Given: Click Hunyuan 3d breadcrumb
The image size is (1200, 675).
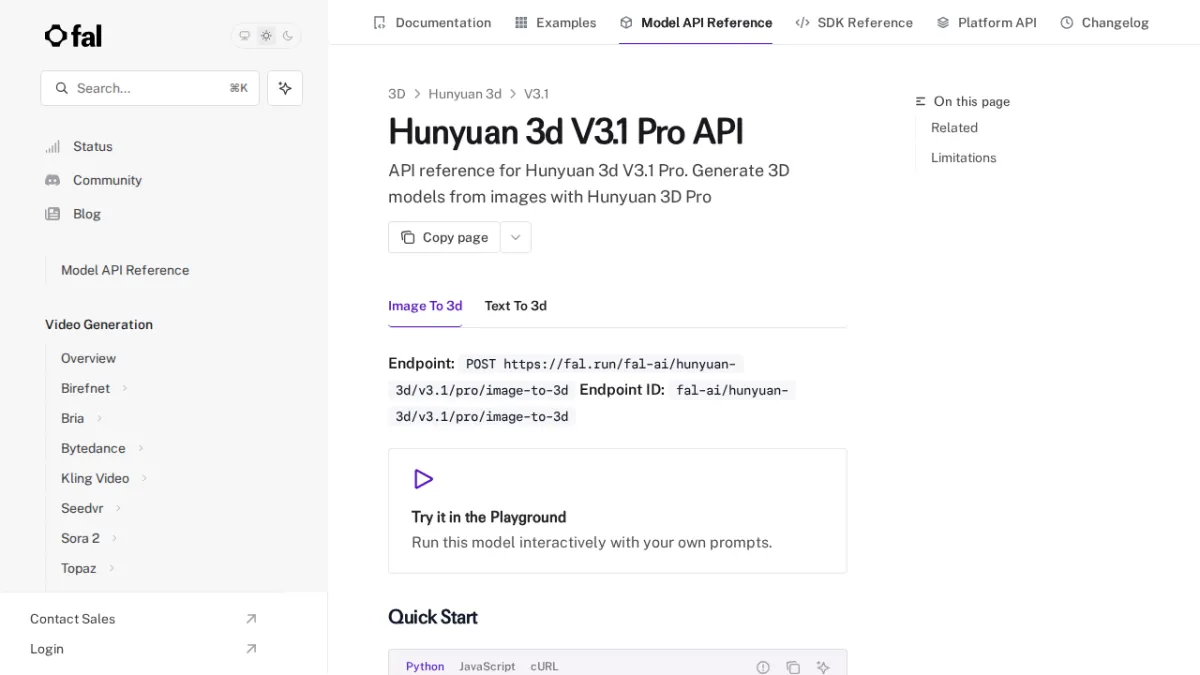Looking at the screenshot, I should coord(465,94).
